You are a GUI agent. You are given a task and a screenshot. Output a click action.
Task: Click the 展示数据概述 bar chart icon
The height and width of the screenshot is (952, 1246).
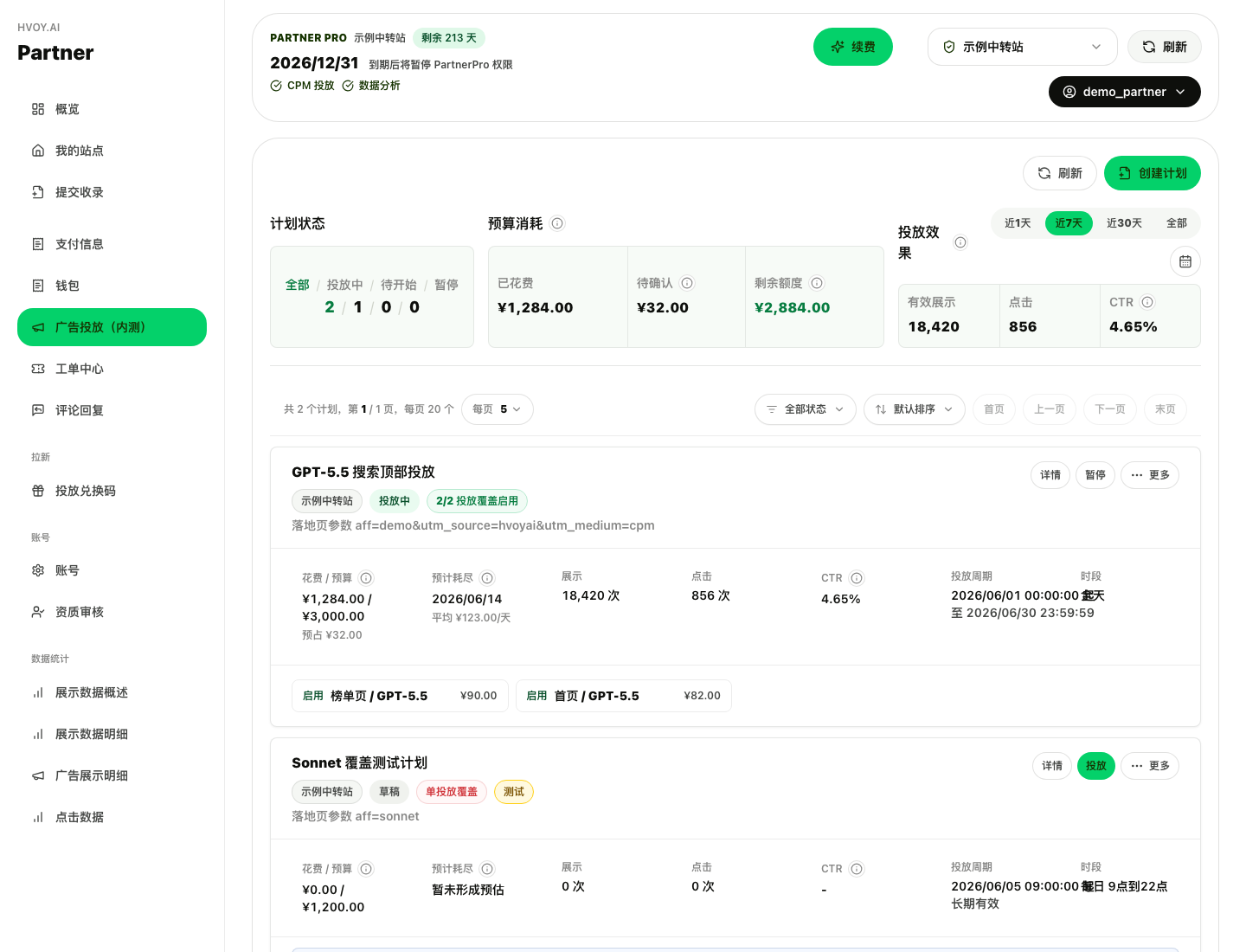click(x=38, y=692)
